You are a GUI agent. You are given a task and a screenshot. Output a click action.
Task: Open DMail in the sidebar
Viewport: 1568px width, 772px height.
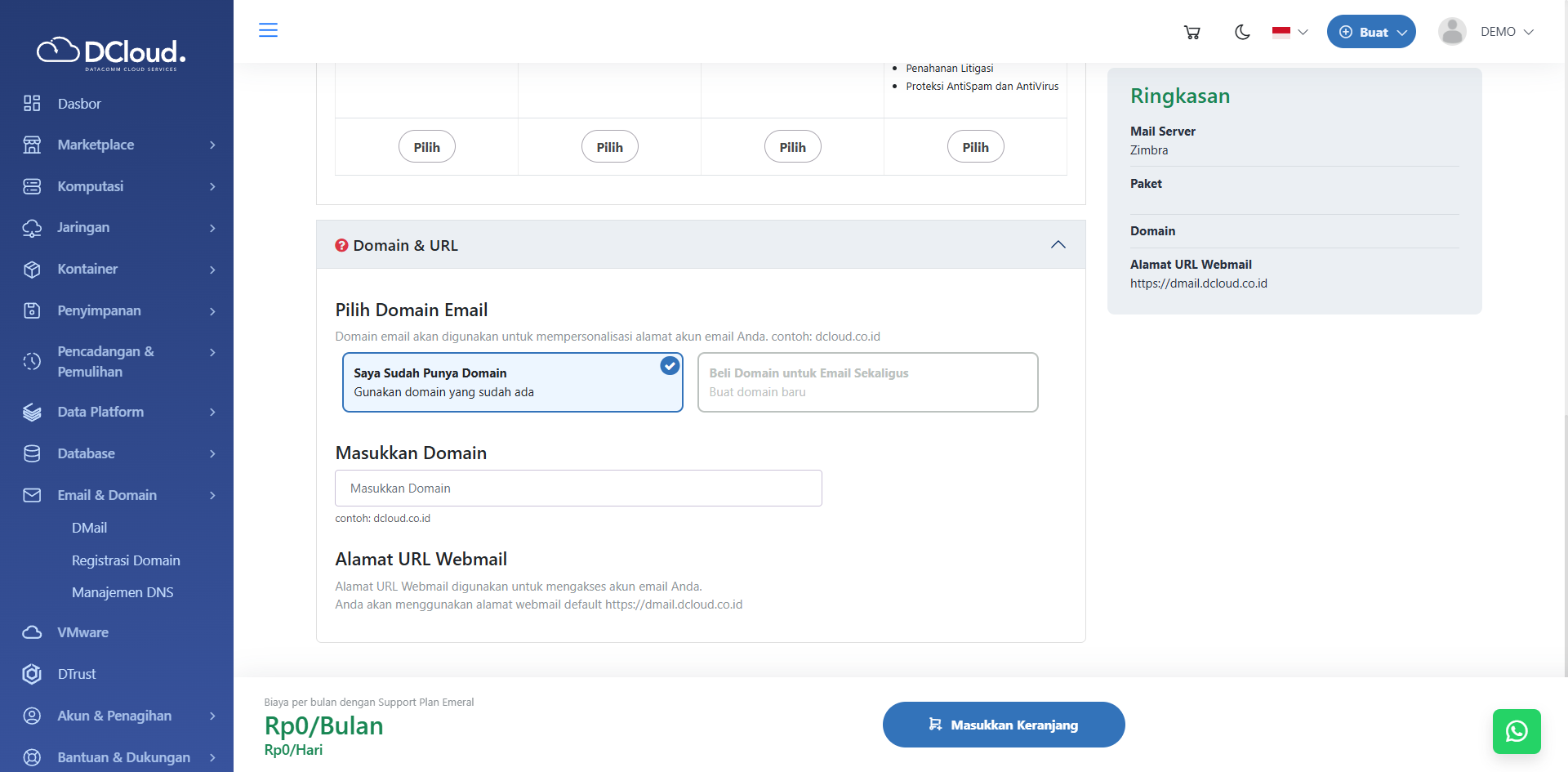(x=89, y=528)
